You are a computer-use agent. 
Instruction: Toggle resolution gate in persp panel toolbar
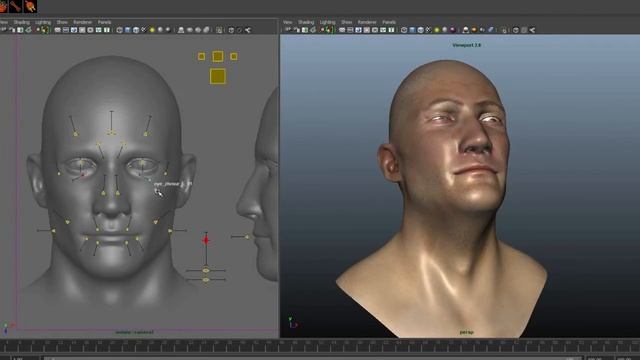[358, 30]
